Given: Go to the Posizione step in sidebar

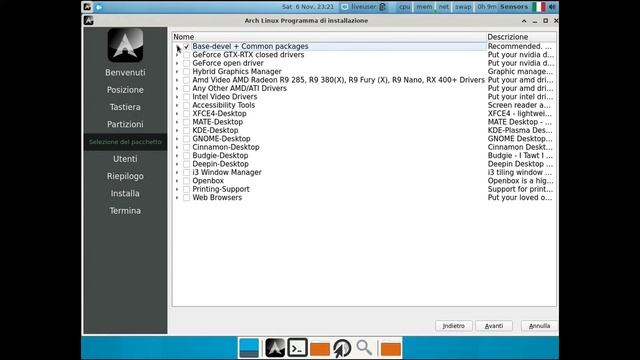Looking at the screenshot, I should [125, 90].
